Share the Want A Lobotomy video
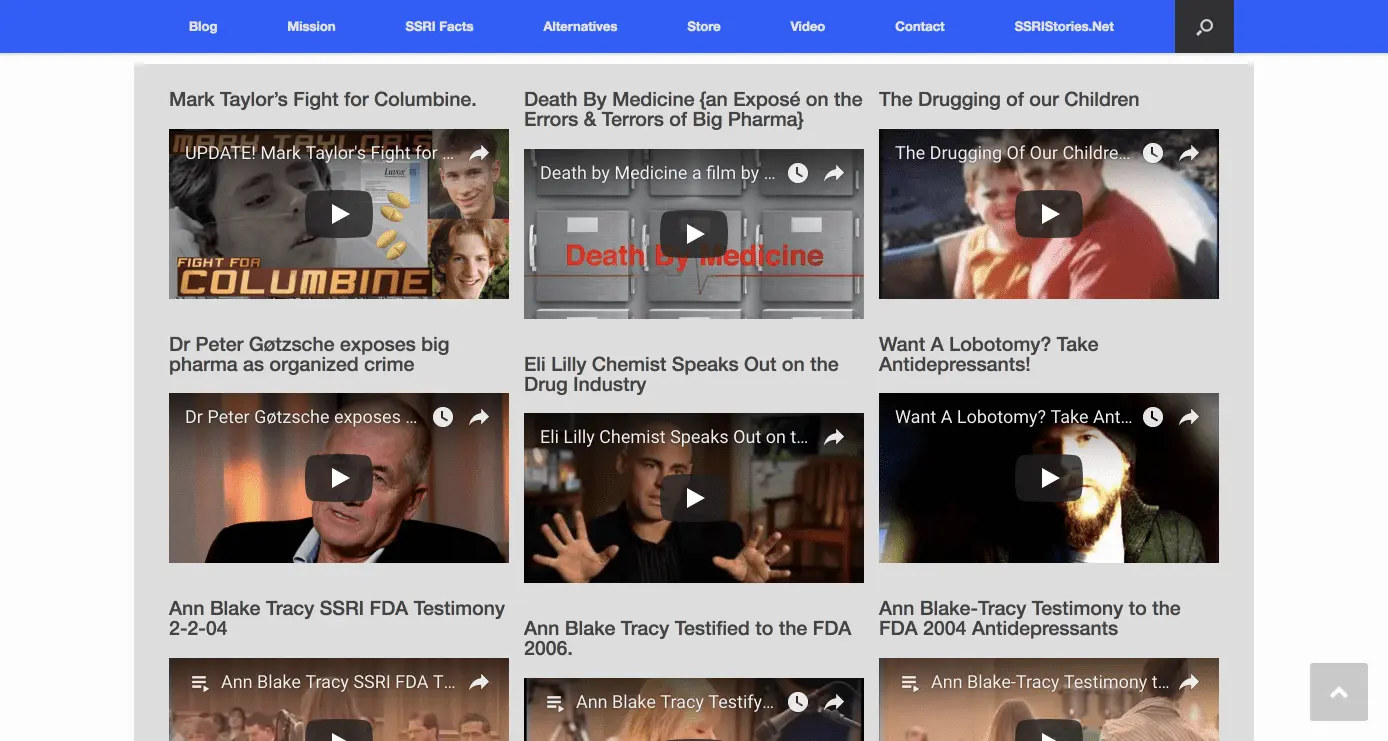1388x741 pixels. [x=1189, y=417]
